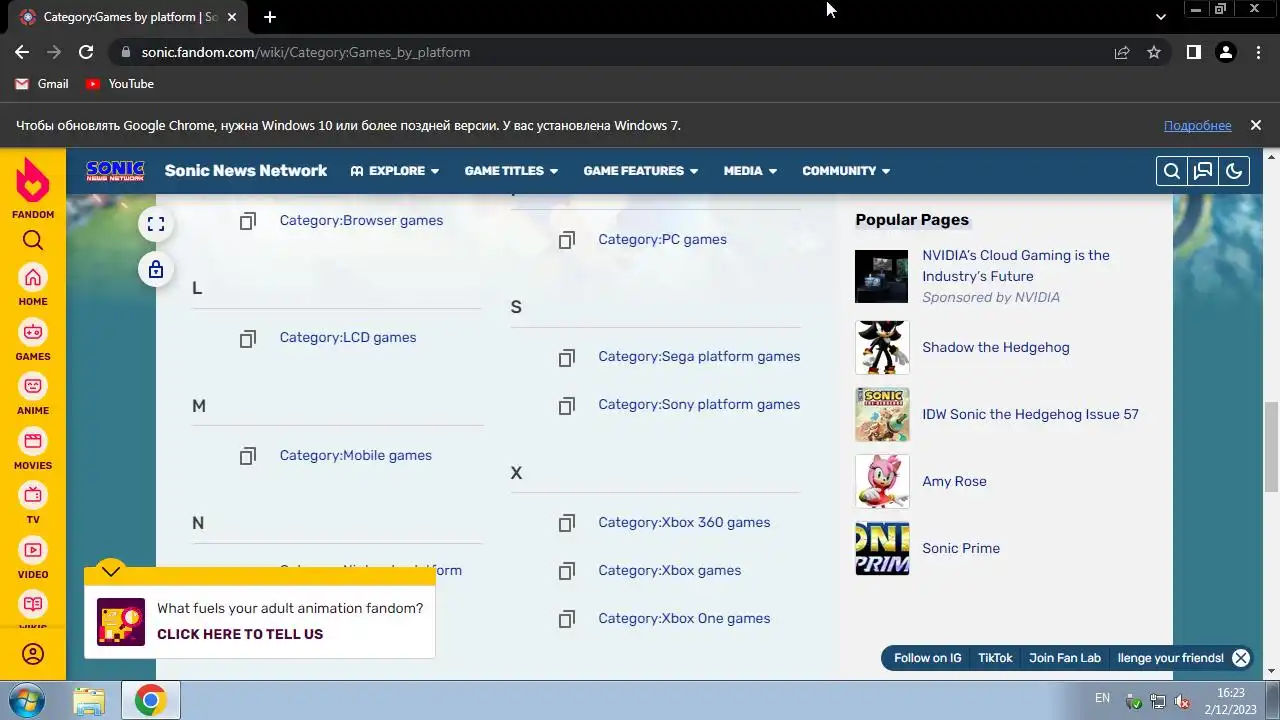Open Chrome tab search chevron

[1160, 17]
